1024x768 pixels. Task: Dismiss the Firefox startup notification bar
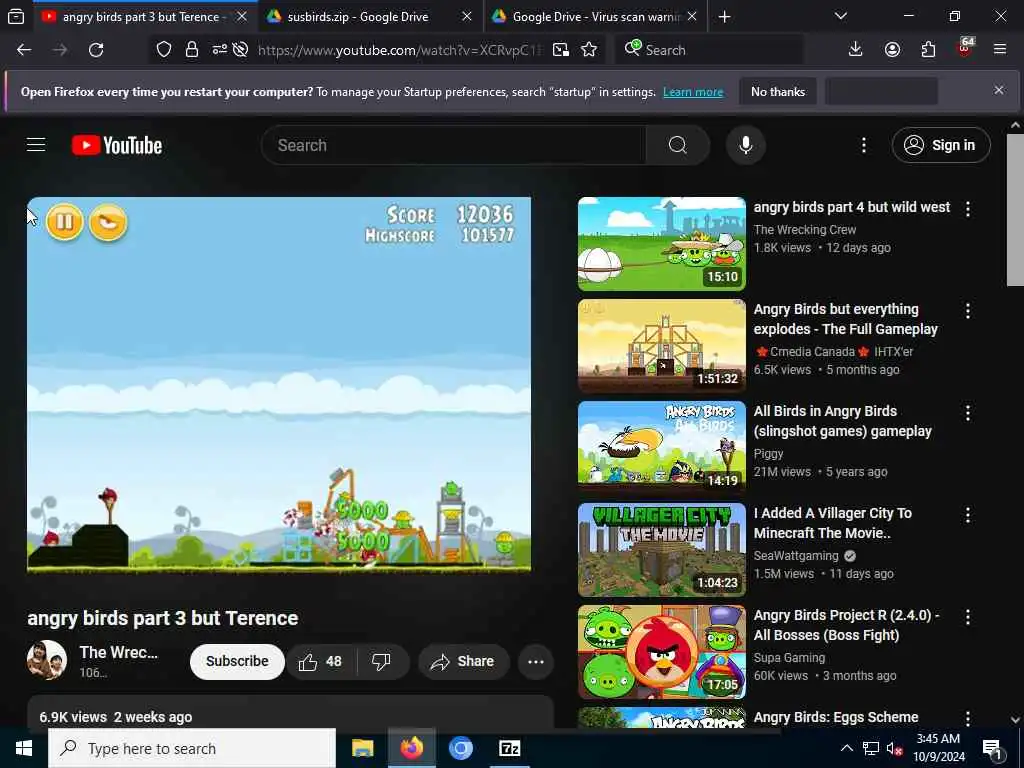point(999,90)
